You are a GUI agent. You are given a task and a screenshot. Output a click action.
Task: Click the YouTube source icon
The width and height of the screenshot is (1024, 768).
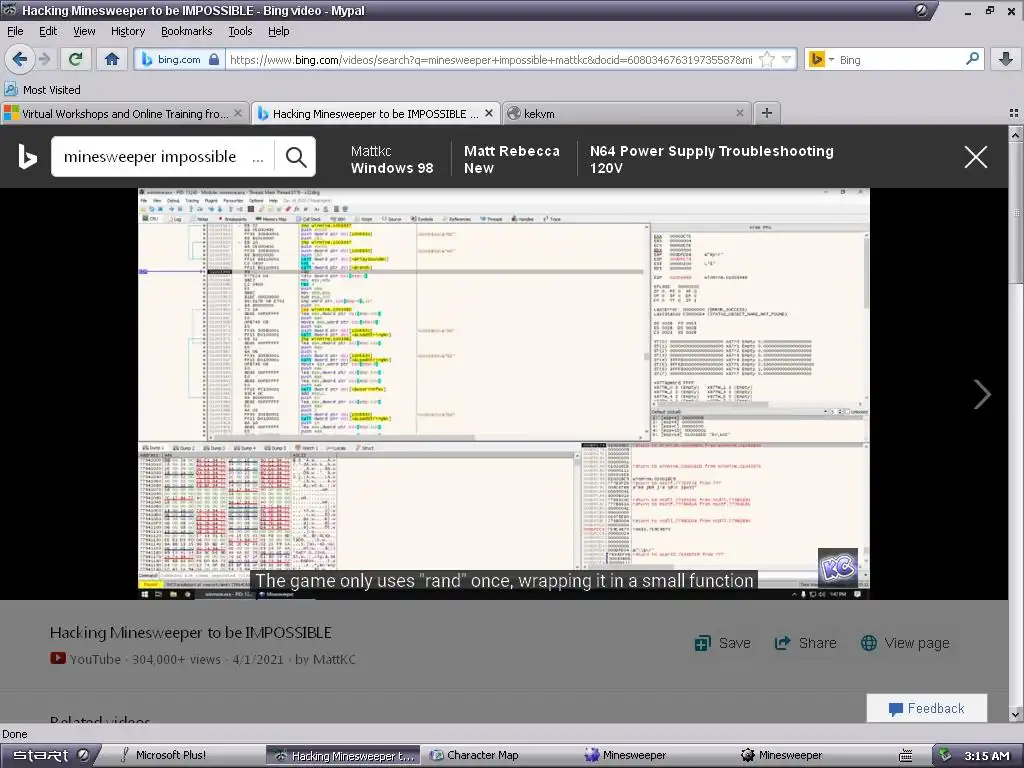pos(57,658)
